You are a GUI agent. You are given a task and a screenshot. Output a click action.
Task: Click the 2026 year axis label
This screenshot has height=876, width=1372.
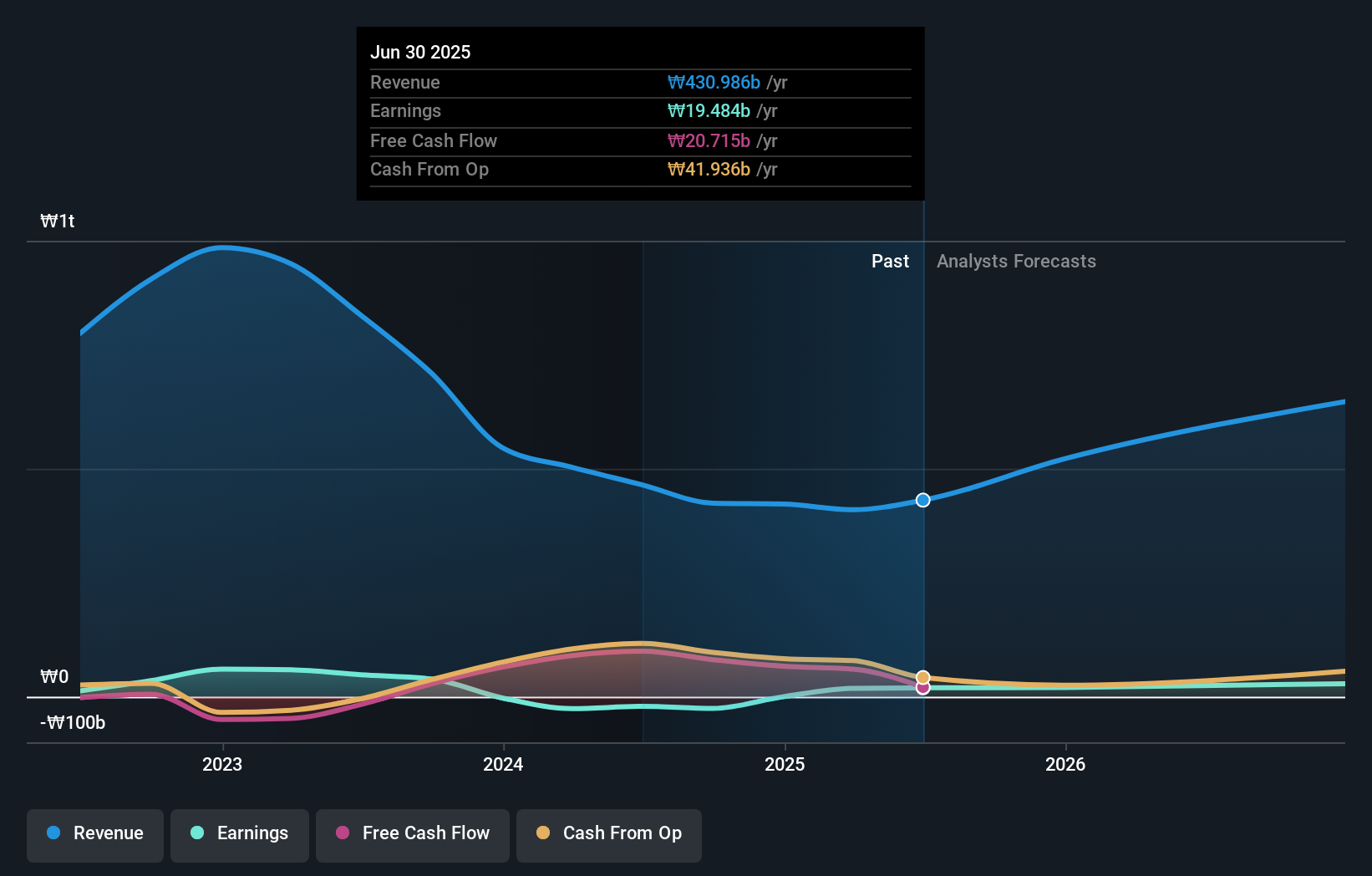(1065, 764)
